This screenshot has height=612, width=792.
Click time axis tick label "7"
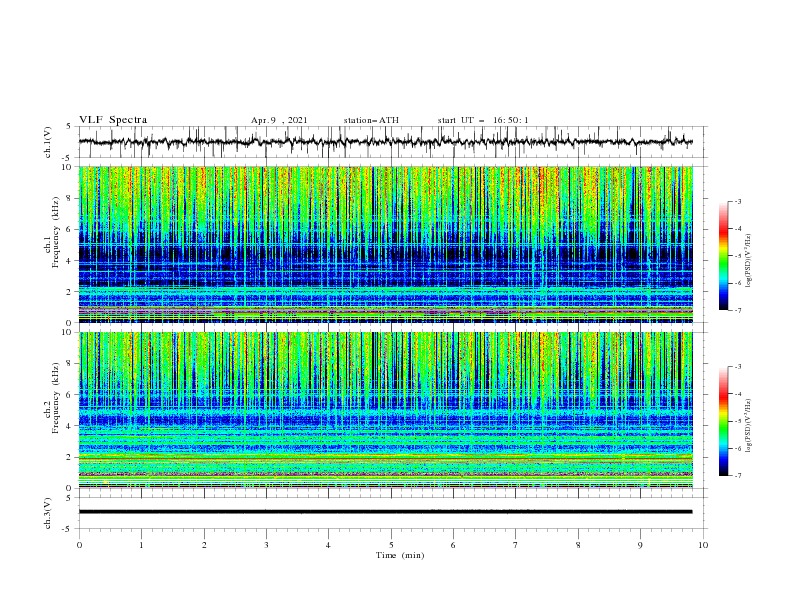point(516,545)
